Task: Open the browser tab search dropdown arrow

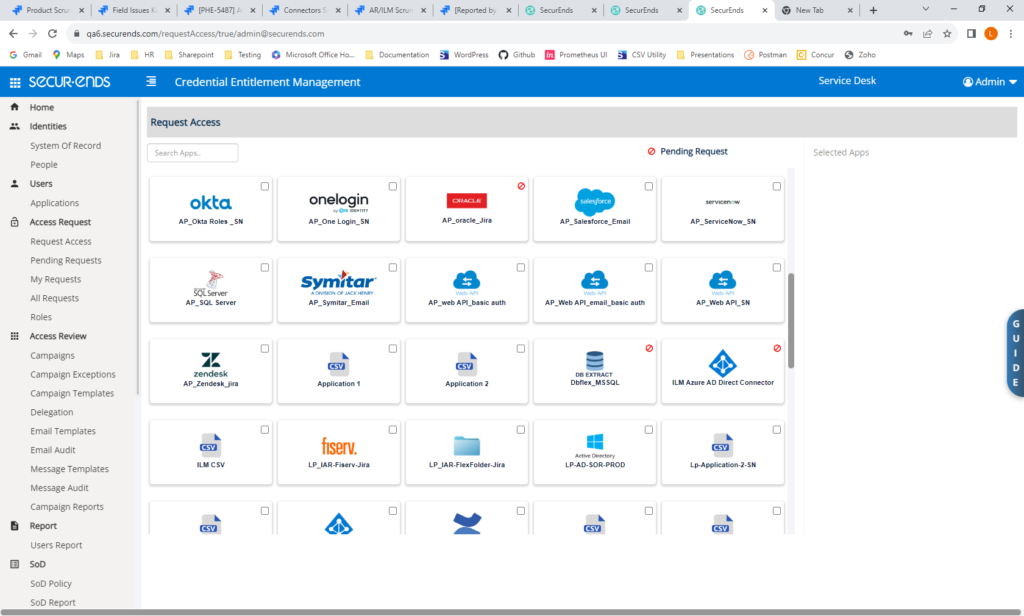Action: pos(925,9)
